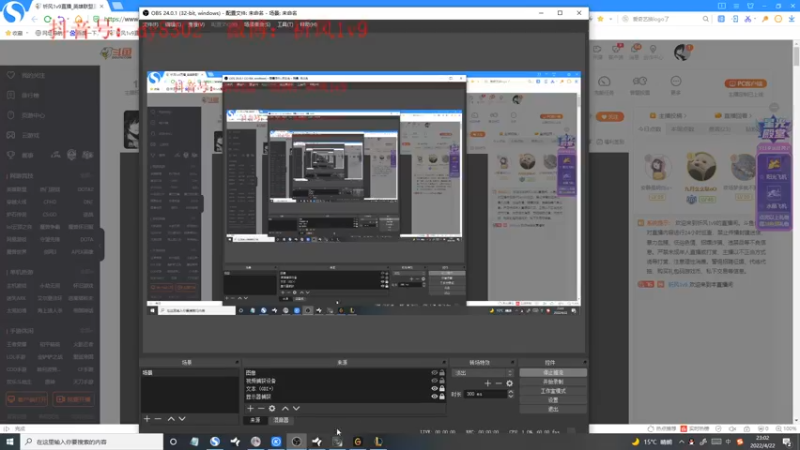800x450 pixels.
Task: Pop out the Scene Transitions dock panel
Action: tap(512, 362)
